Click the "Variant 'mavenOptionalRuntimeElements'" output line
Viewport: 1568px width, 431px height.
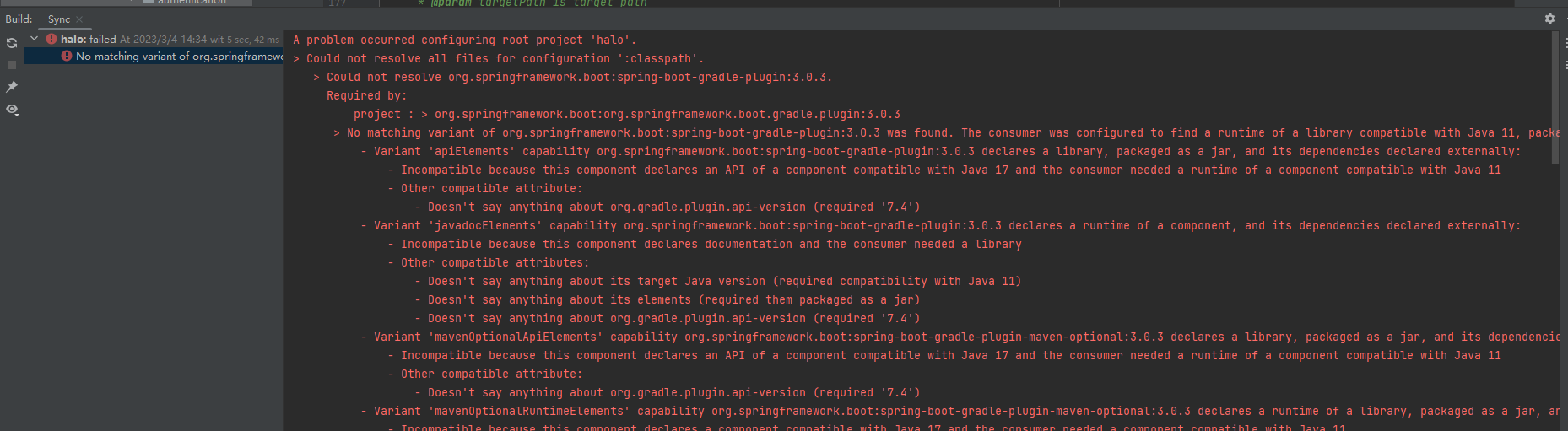coord(960,411)
